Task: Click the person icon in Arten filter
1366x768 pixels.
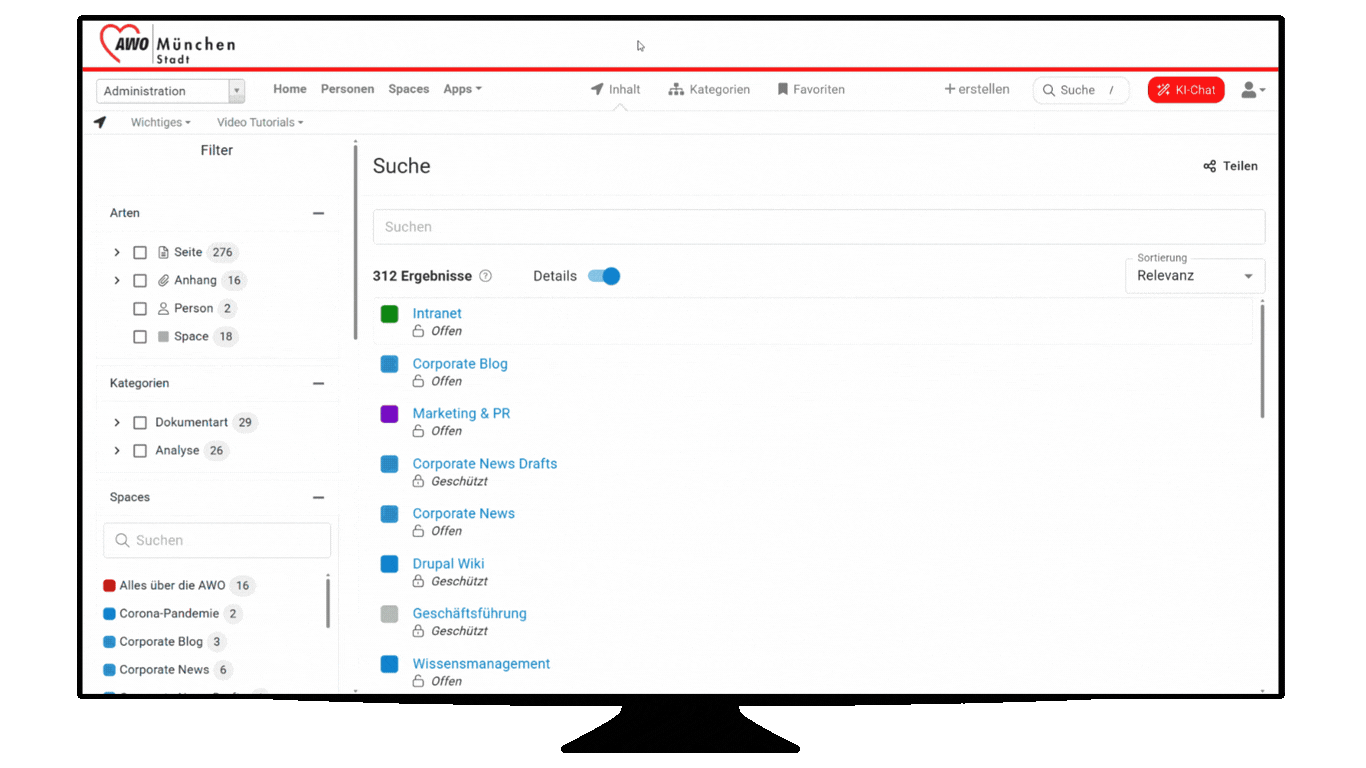Action: coord(164,308)
